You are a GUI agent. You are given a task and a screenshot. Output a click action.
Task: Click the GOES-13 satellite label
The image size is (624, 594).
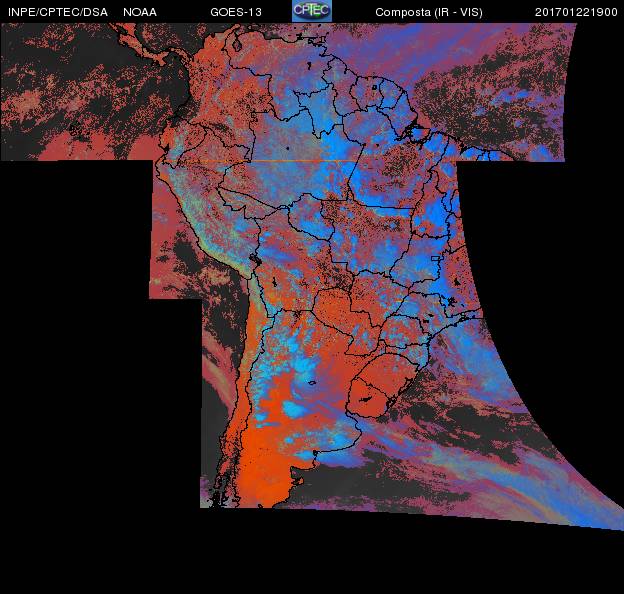[236, 12]
